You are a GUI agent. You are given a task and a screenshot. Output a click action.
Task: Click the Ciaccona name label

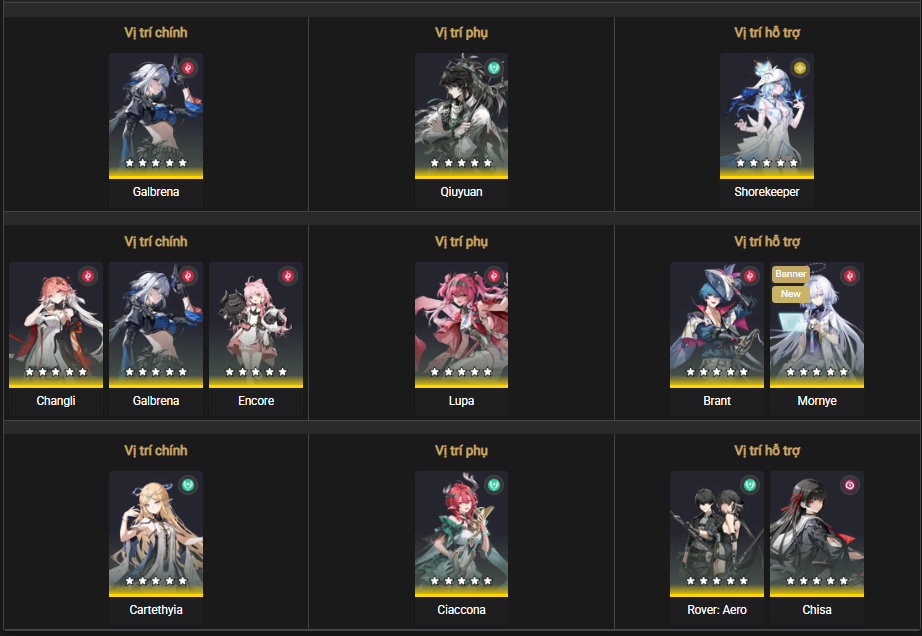pos(462,610)
